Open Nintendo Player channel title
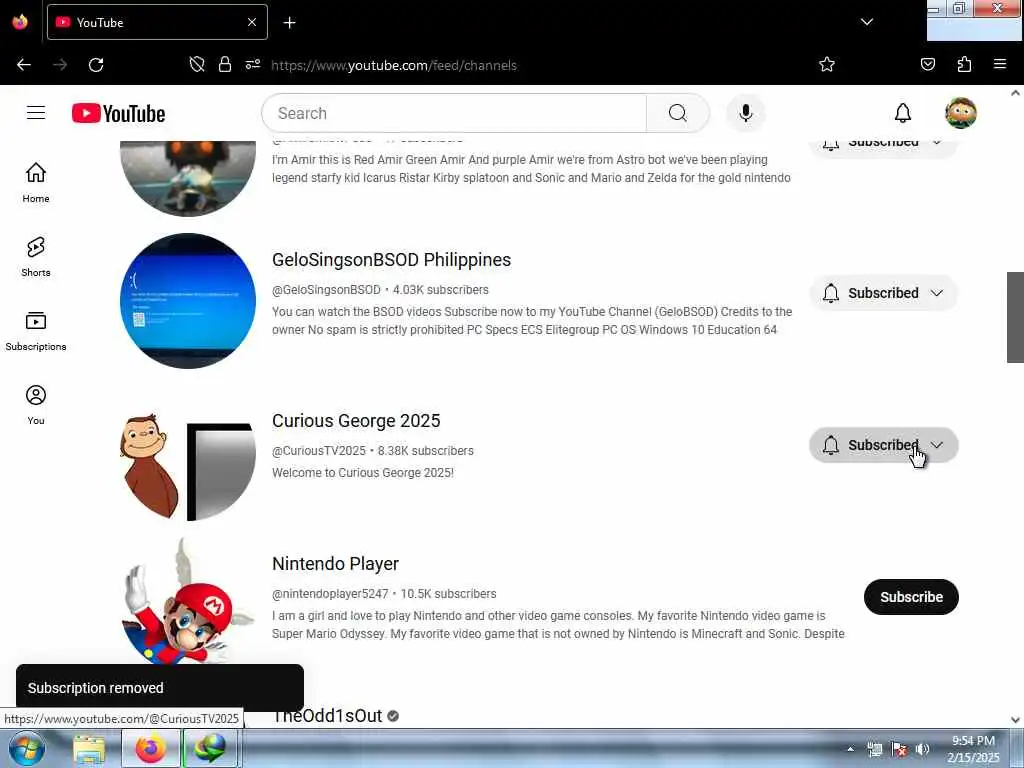 335,564
